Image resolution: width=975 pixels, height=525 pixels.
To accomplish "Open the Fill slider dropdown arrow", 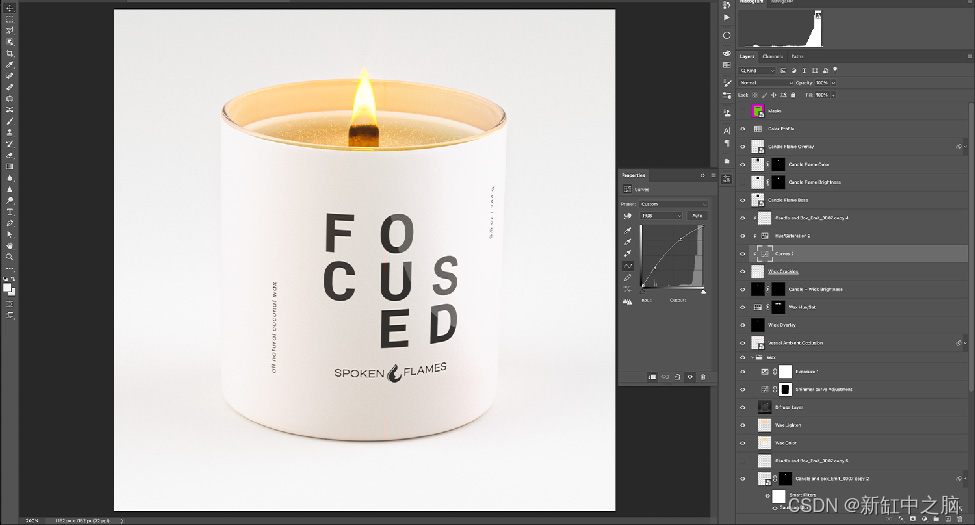I will pos(833,95).
